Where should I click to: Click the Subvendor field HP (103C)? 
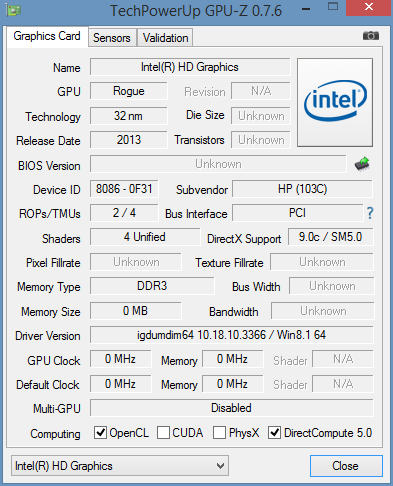(303, 189)
